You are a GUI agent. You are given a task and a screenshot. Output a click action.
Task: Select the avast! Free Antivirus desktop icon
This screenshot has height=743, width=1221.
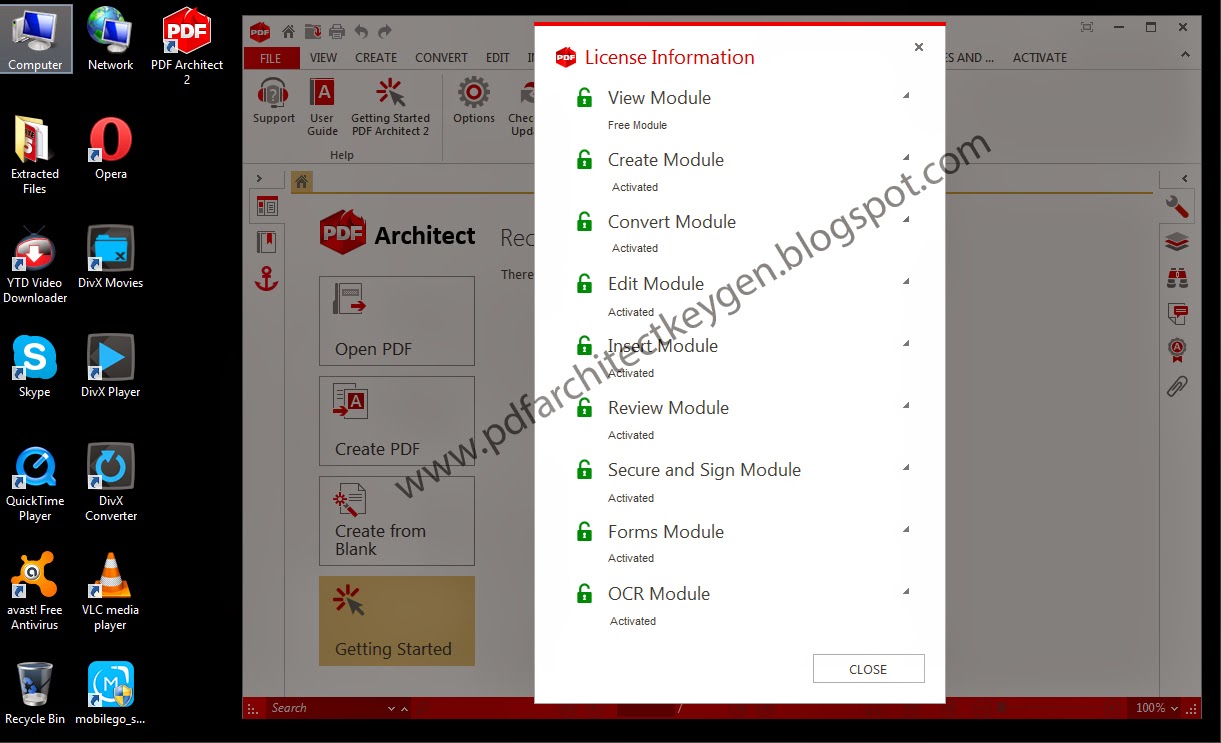pyautogui.click(x=35, y=591)
